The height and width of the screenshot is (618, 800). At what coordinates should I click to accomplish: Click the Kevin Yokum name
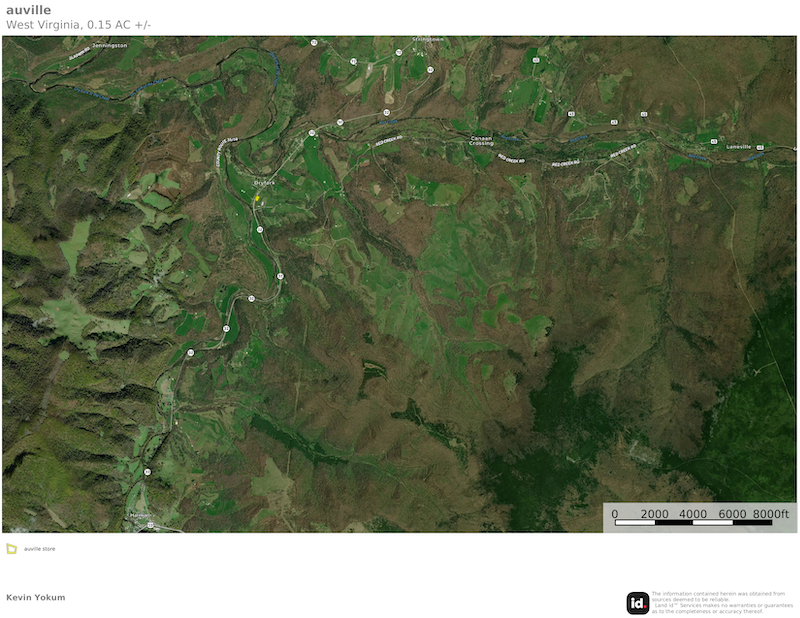35,597
